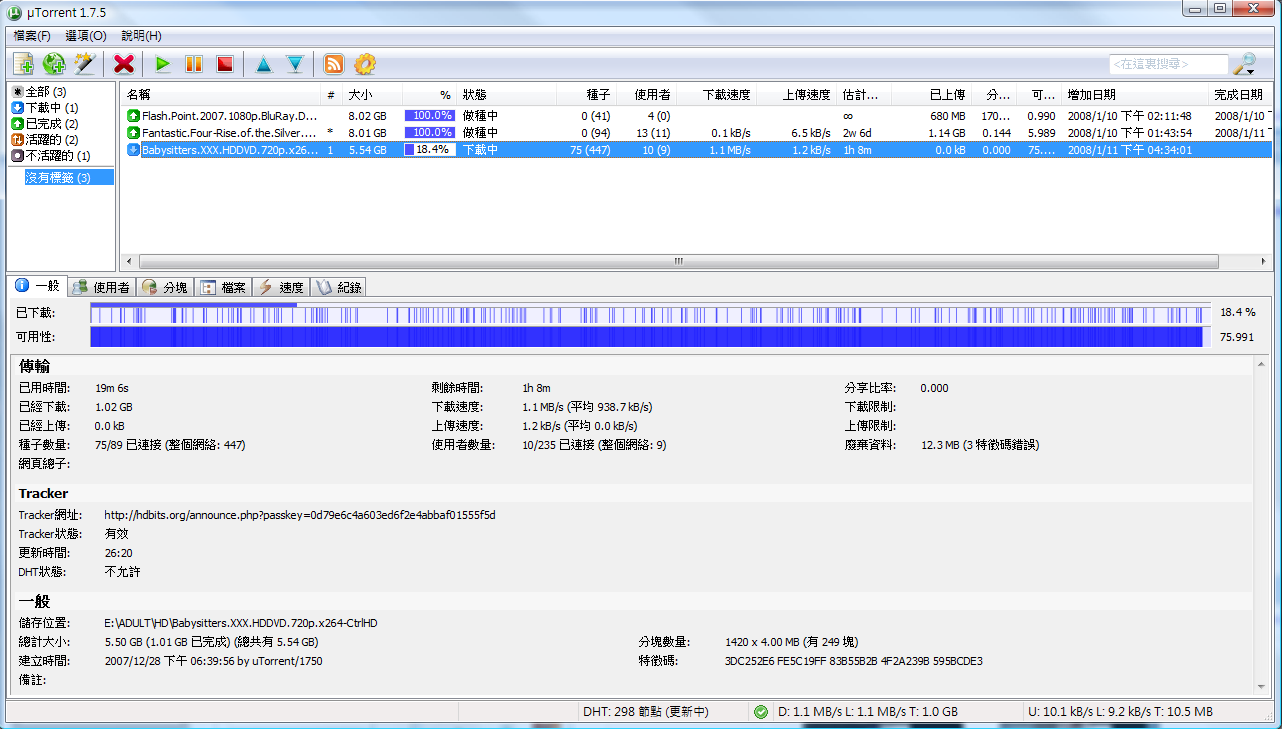This screenshot has height=729, width=1282.
Task: Click the 已下載 pieces progress bar
Action: pos(650,313)
